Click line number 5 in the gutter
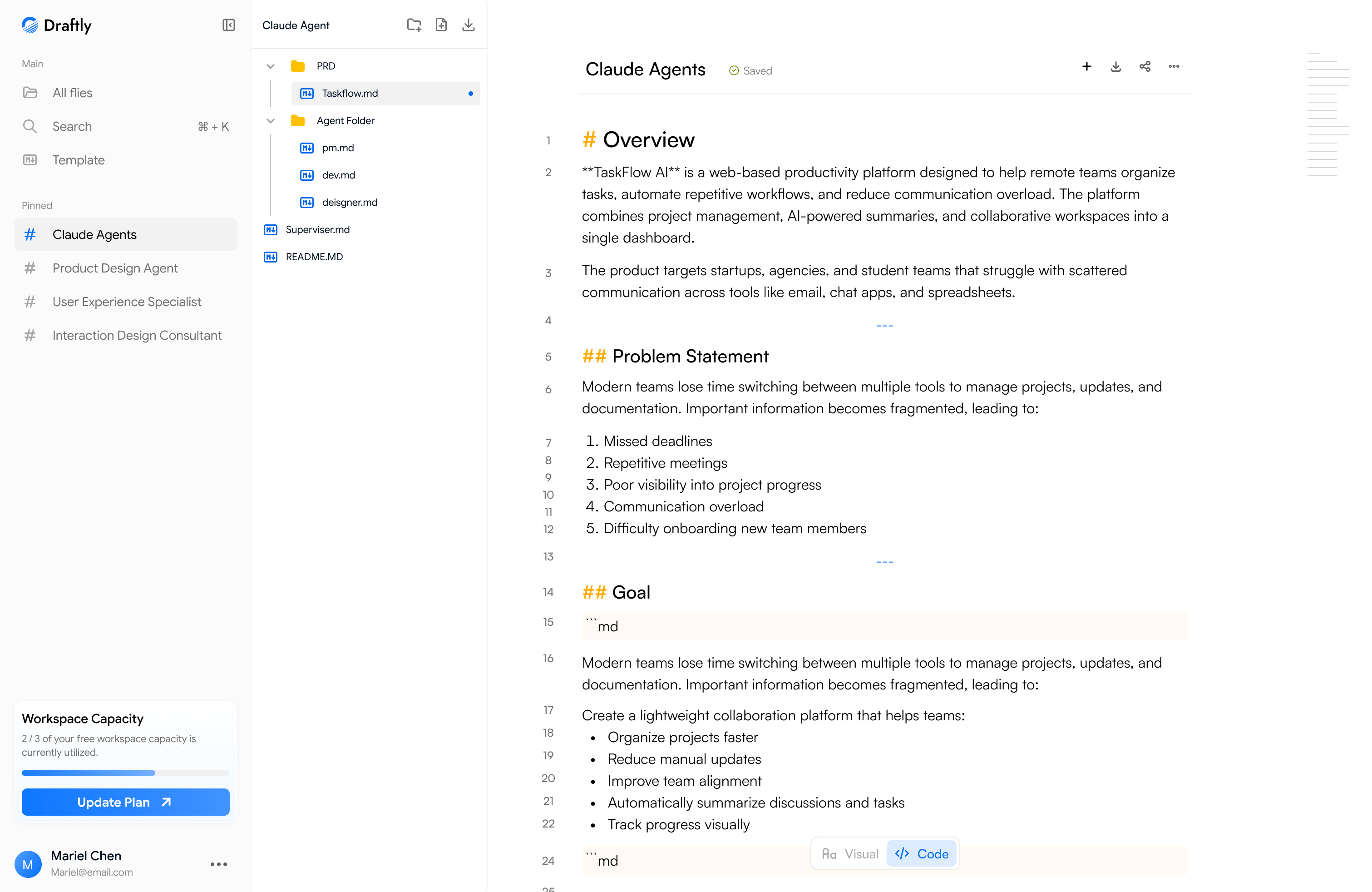This screenshot has height=892, width=1372. 548,357
